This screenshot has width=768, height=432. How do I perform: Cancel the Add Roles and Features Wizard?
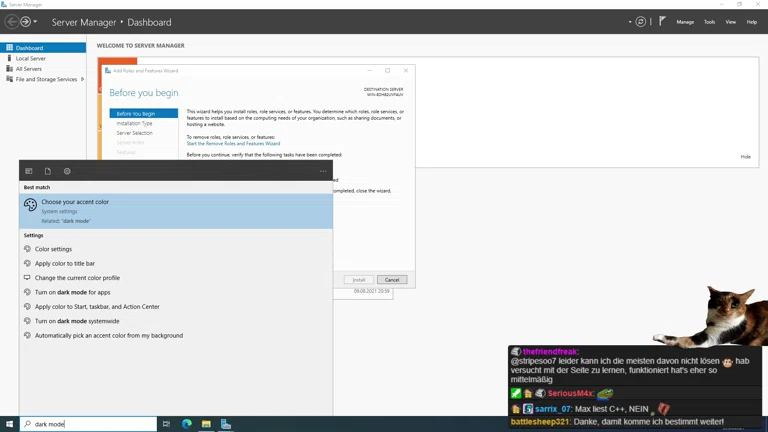pos(392,280)
